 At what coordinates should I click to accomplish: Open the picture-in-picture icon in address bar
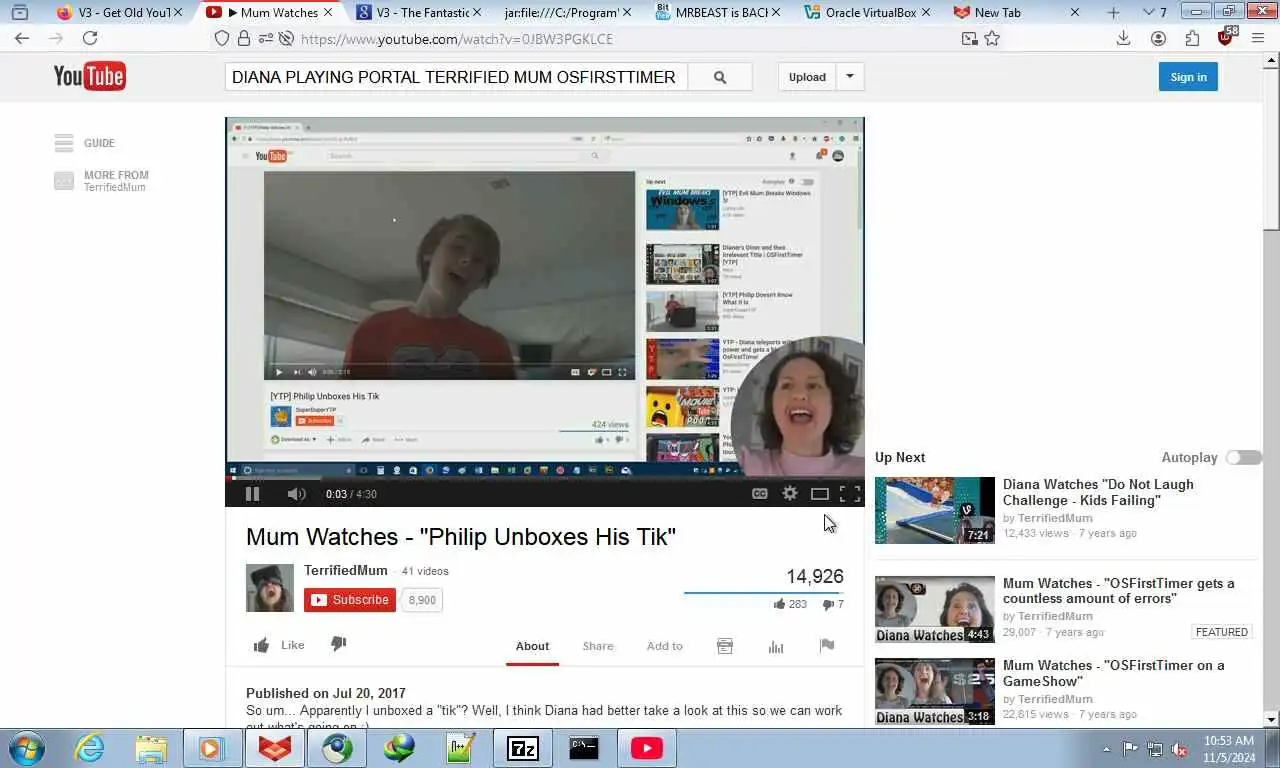point(969,38)
